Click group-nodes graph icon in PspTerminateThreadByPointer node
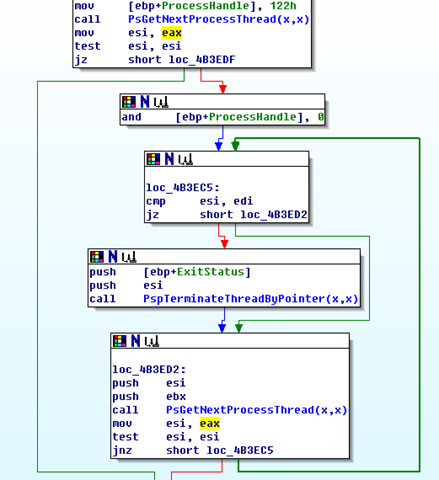 [129, 257]
